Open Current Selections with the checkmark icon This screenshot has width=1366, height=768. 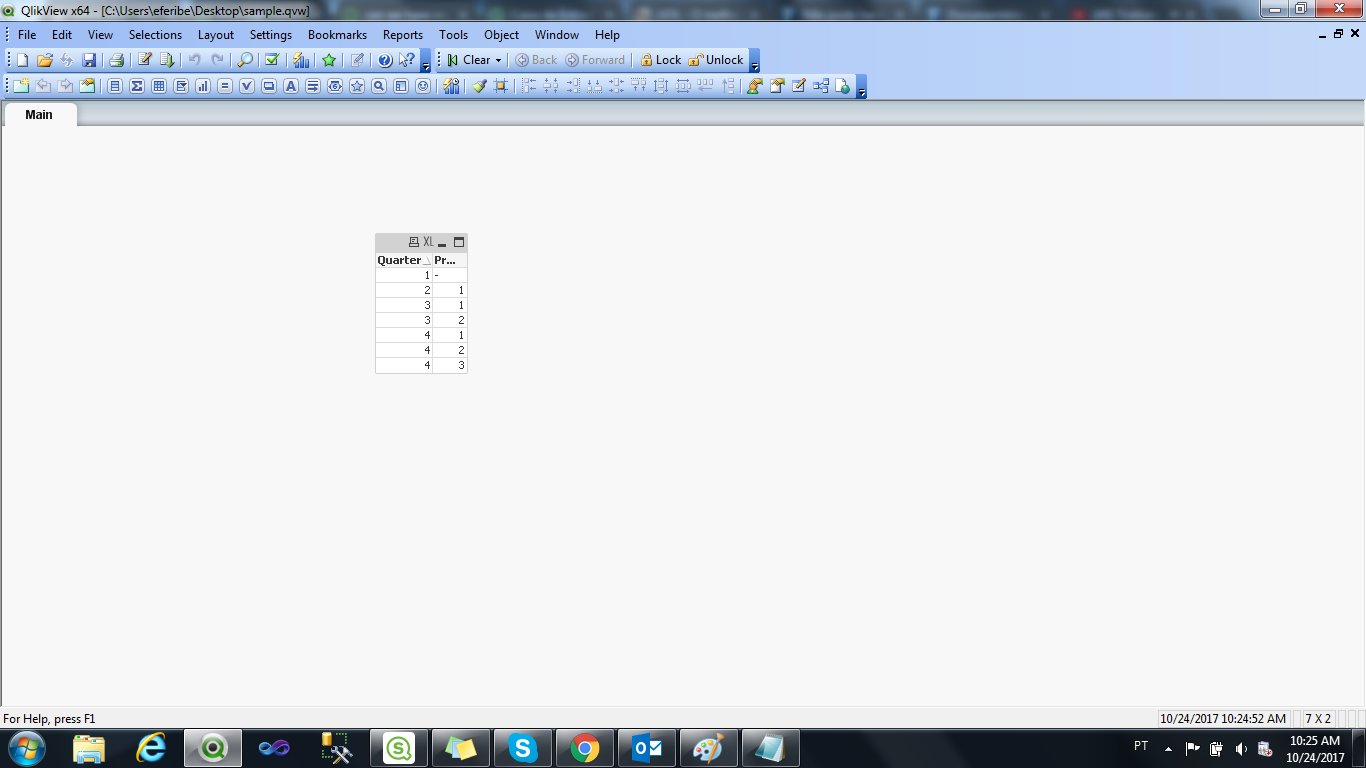coord(271,60)
